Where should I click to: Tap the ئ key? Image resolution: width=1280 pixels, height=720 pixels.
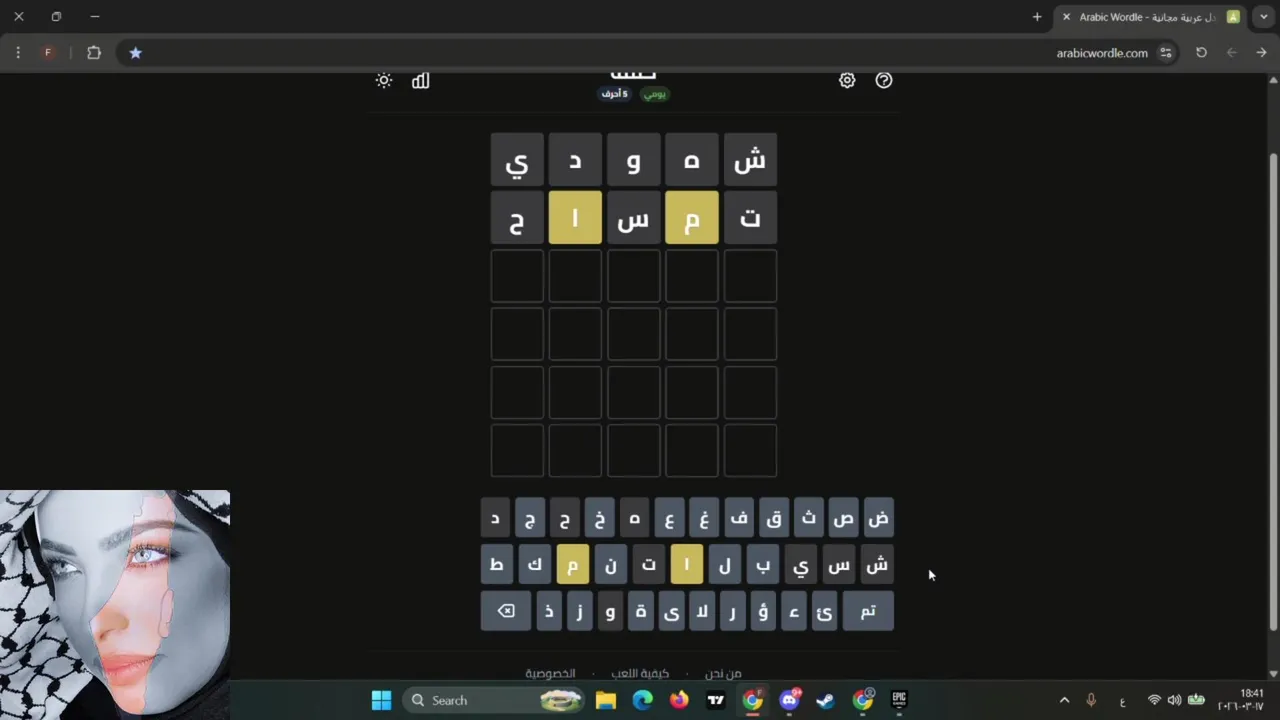[x=824, y=611]
